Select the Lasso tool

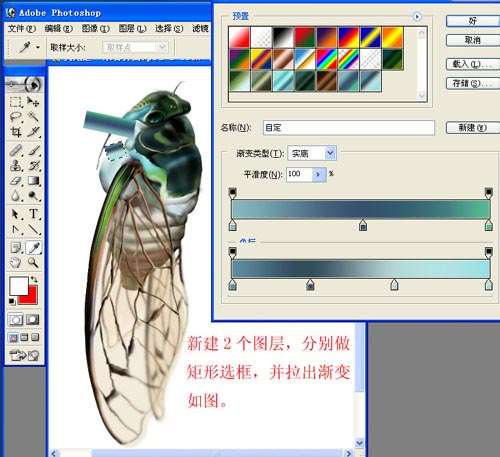15,117
